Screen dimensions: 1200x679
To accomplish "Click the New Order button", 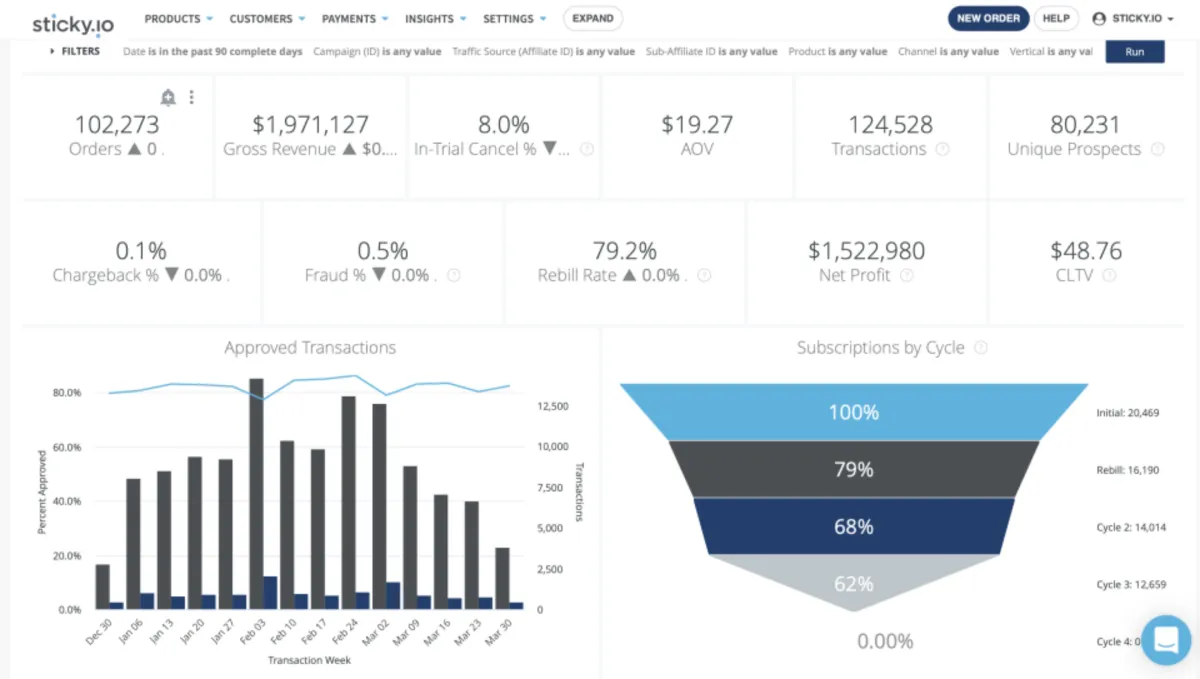I will tap(988, 19).
